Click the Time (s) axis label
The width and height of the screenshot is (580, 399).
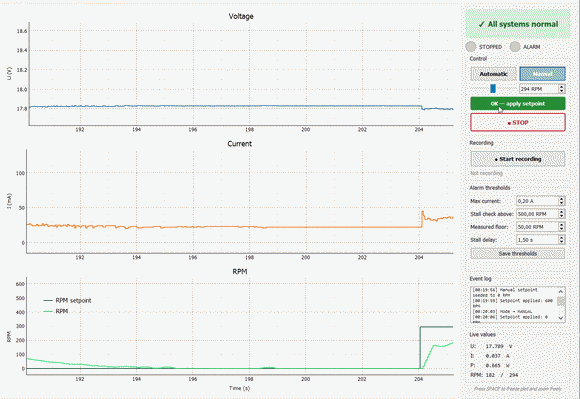click(x=239, y=388)
